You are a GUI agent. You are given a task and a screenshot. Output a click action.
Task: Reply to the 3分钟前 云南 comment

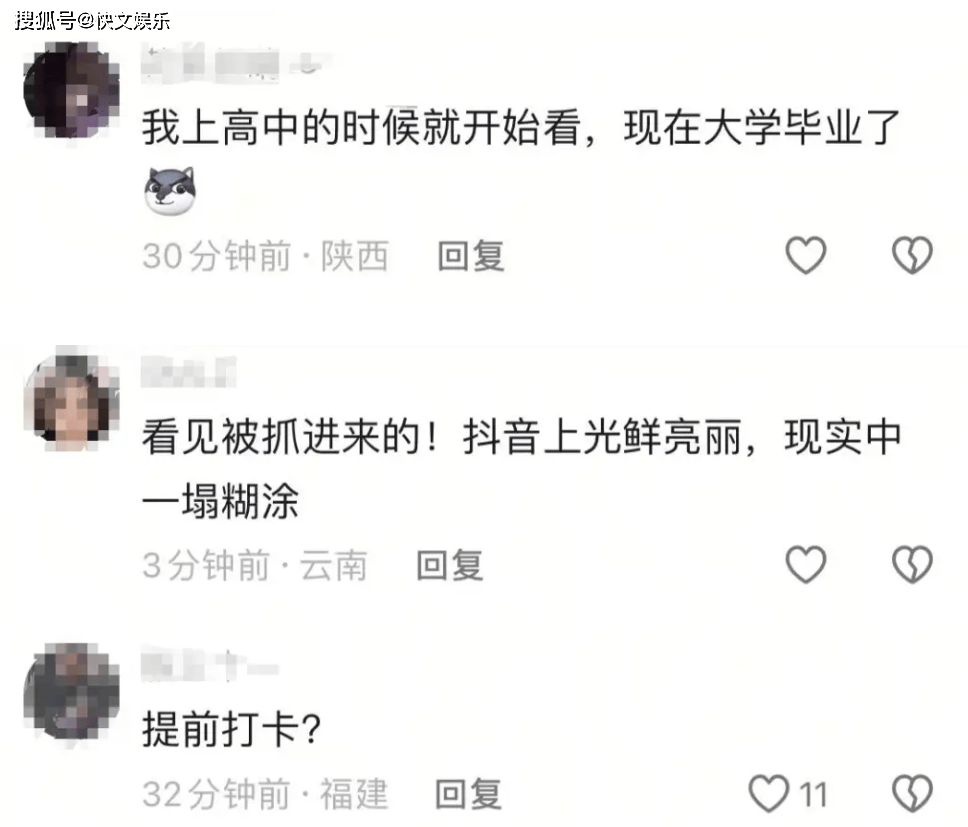coord(449,565)
